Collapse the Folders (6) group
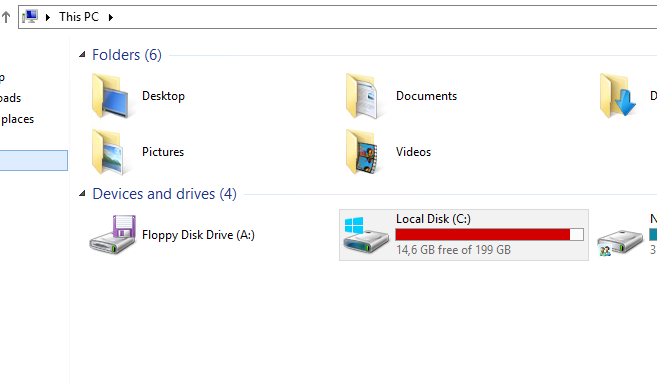Image resolution: width=657 pixels, height=385 pixels. coord(83,54)
